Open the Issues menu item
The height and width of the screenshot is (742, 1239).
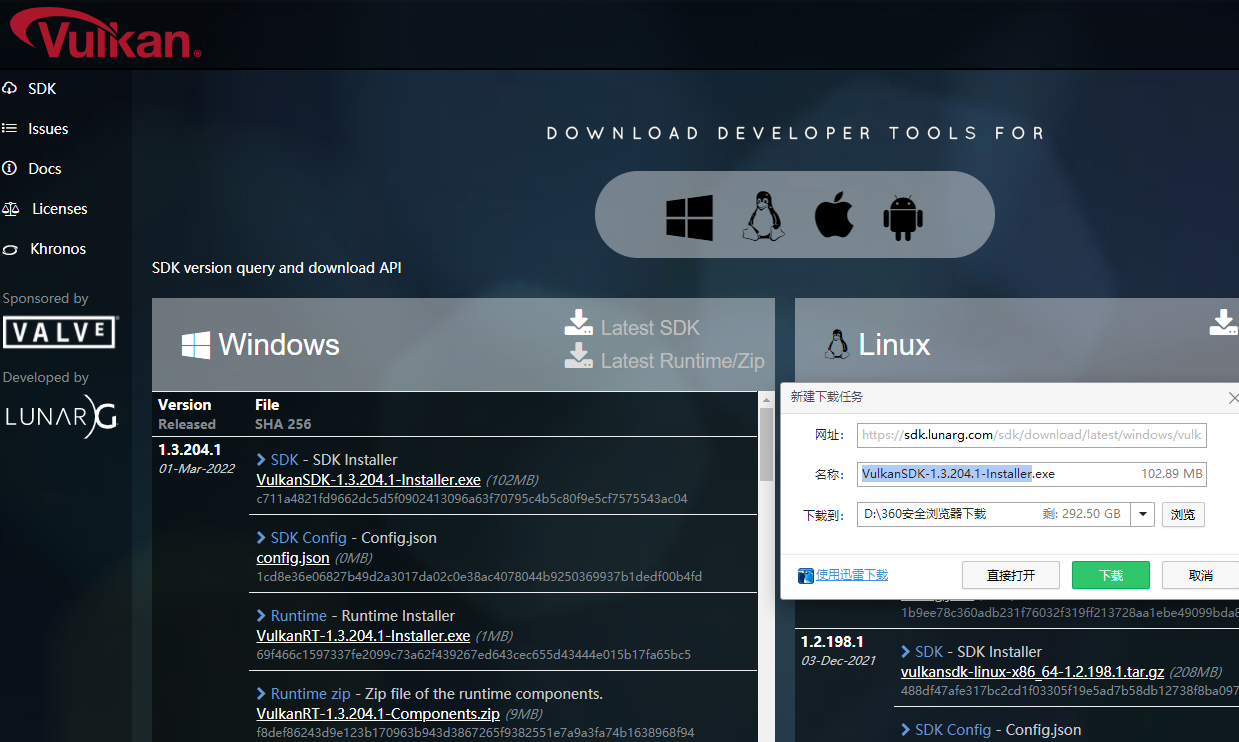(x=48, y=128)
